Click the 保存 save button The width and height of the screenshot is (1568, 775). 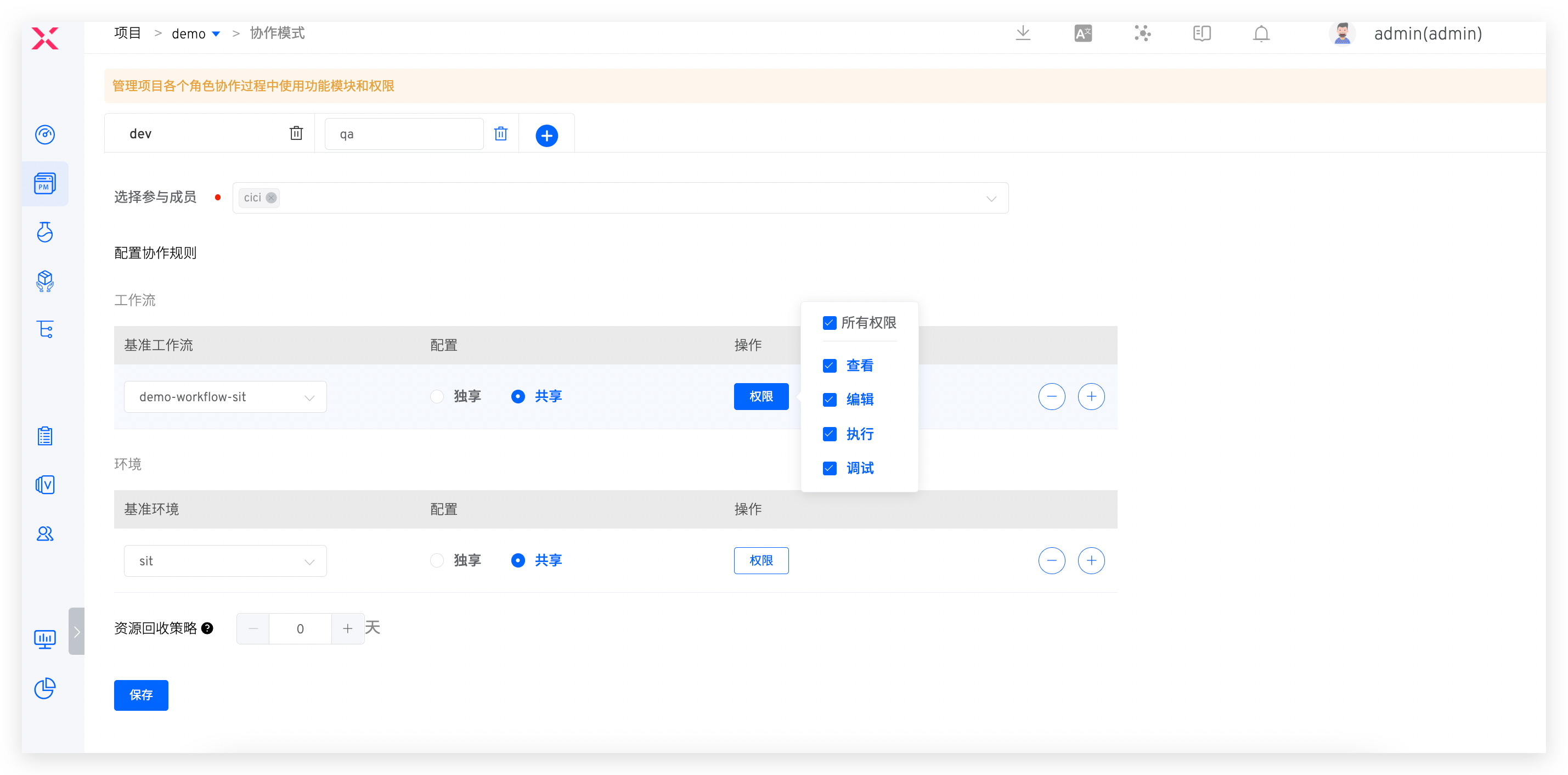tap(140, 695)
